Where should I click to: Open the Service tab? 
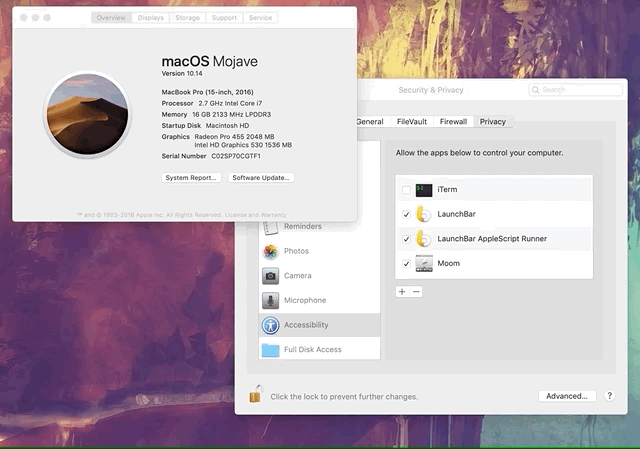[260, 18]
